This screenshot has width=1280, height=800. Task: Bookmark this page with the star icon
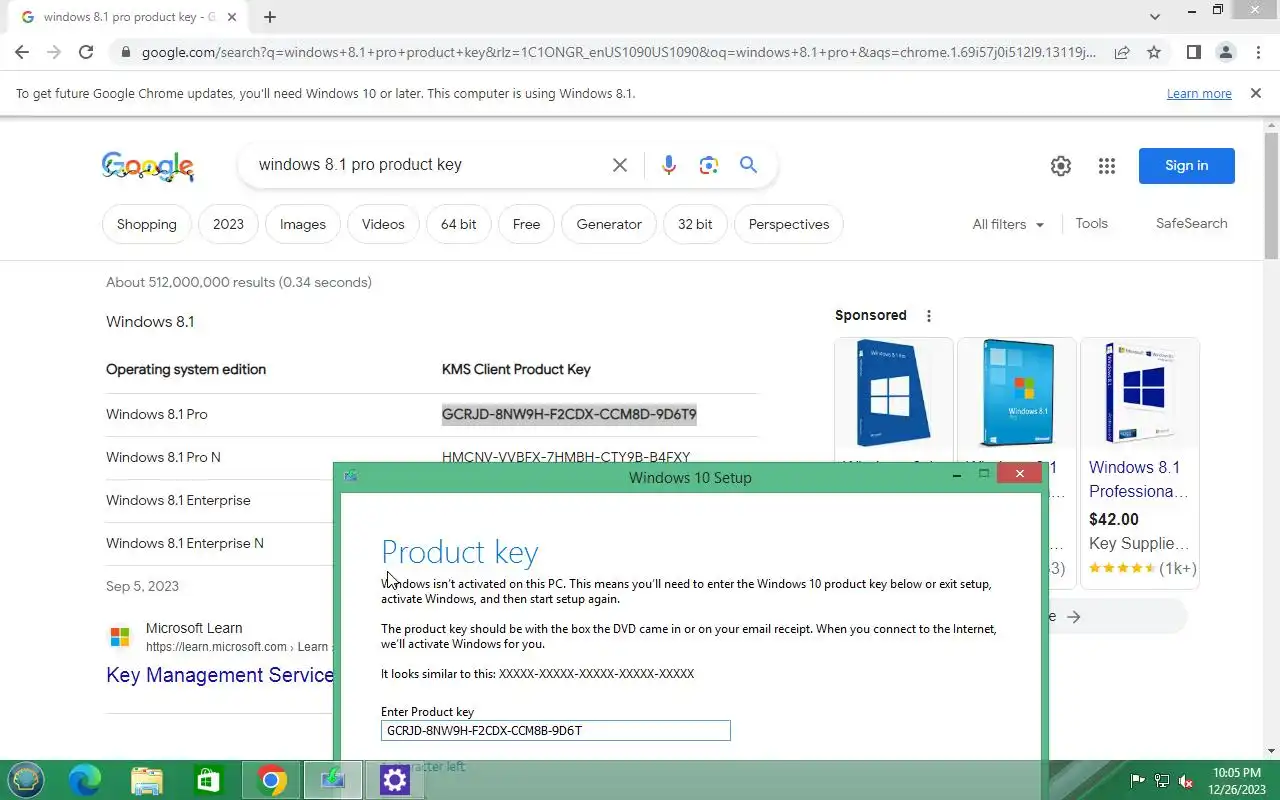[1154, 52]
